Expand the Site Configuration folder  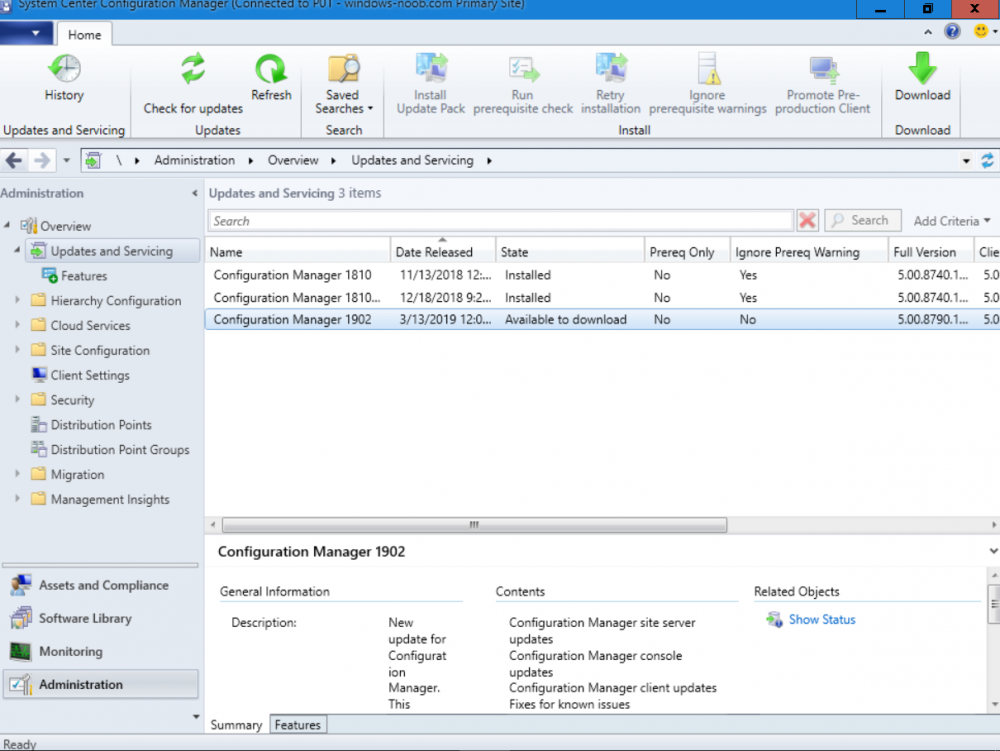pos(18,349)
